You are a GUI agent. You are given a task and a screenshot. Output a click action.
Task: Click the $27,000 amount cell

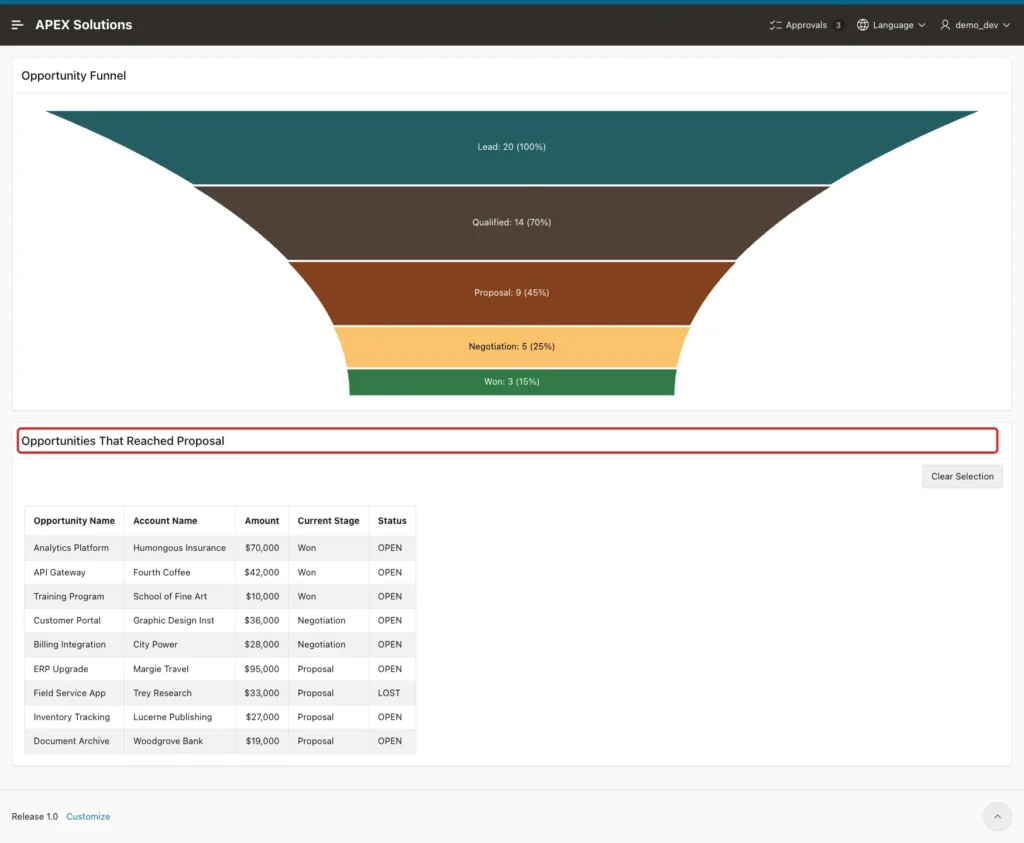262,717
